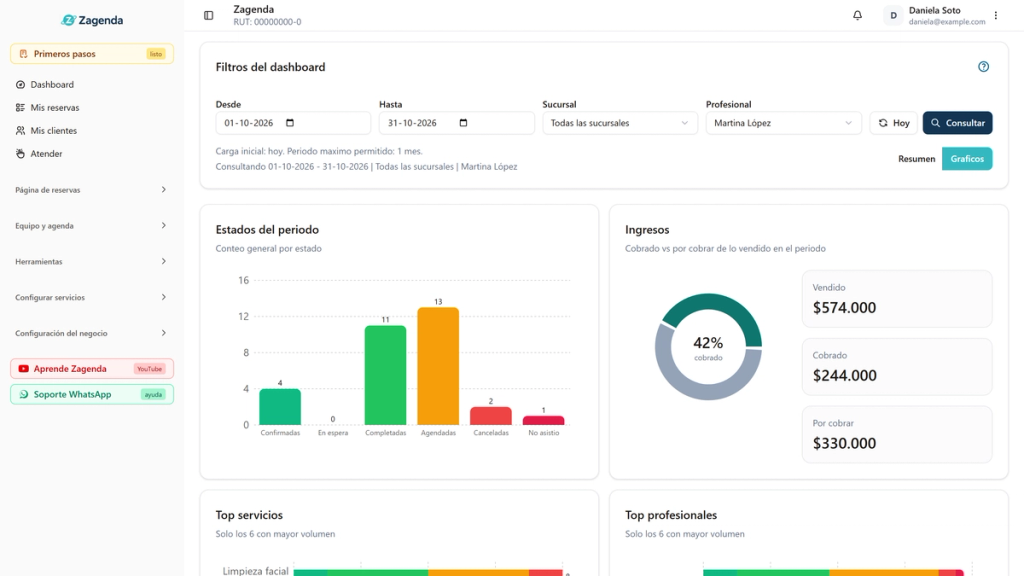
Task: Expand Herramientas menu
Action: tap(91, 261)
